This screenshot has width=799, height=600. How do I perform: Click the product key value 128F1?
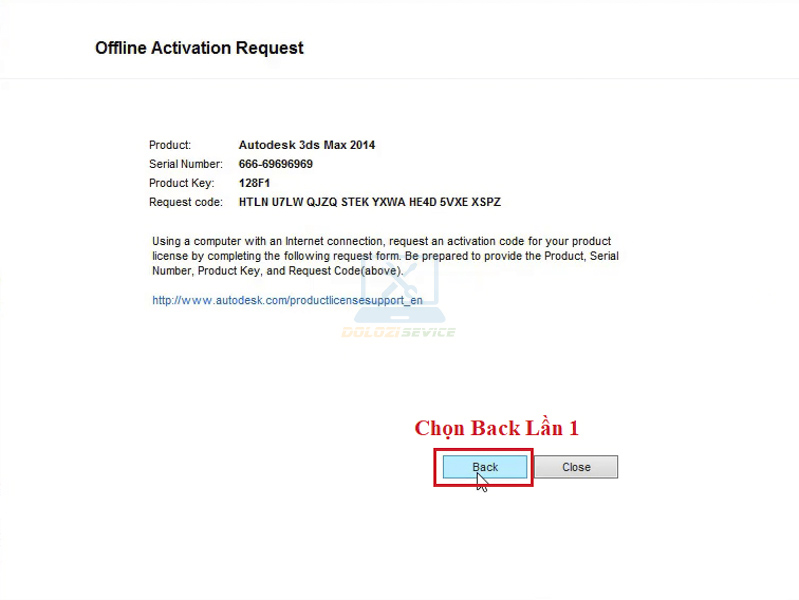(255, 183)
